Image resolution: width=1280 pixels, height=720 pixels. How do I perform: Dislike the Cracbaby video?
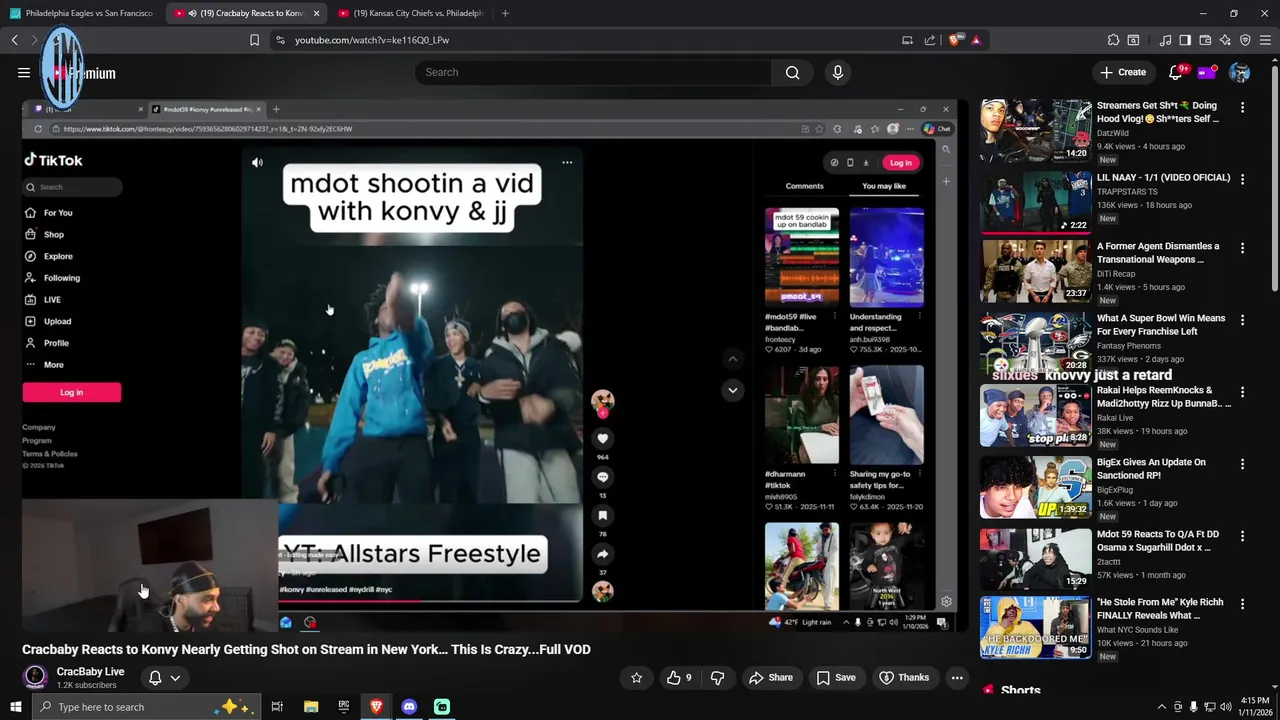[x=717, y=677]
